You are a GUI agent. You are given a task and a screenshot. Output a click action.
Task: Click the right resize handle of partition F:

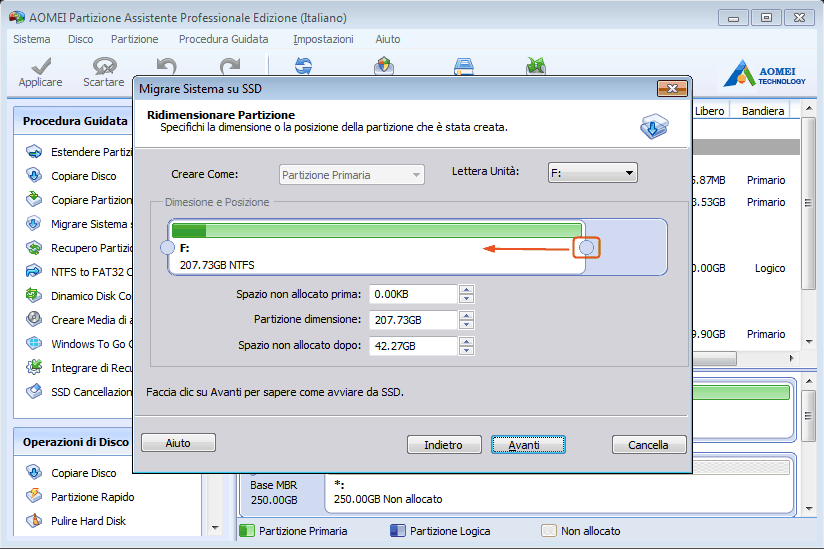[586, 247]
